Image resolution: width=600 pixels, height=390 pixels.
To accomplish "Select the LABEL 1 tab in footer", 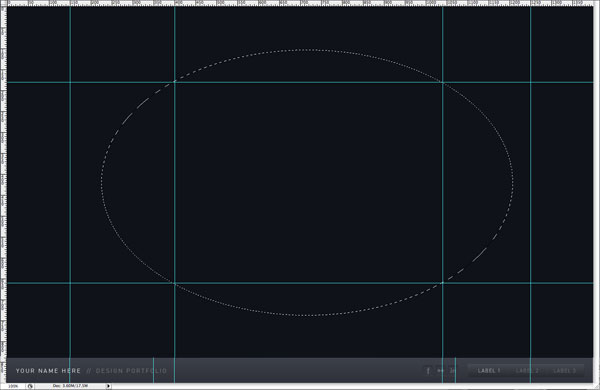I will click(x=489, y=370).
